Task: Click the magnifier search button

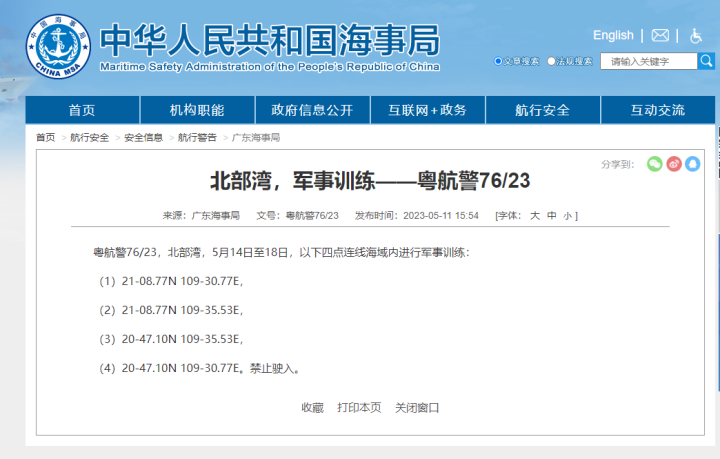Action: tap(706, 61)
